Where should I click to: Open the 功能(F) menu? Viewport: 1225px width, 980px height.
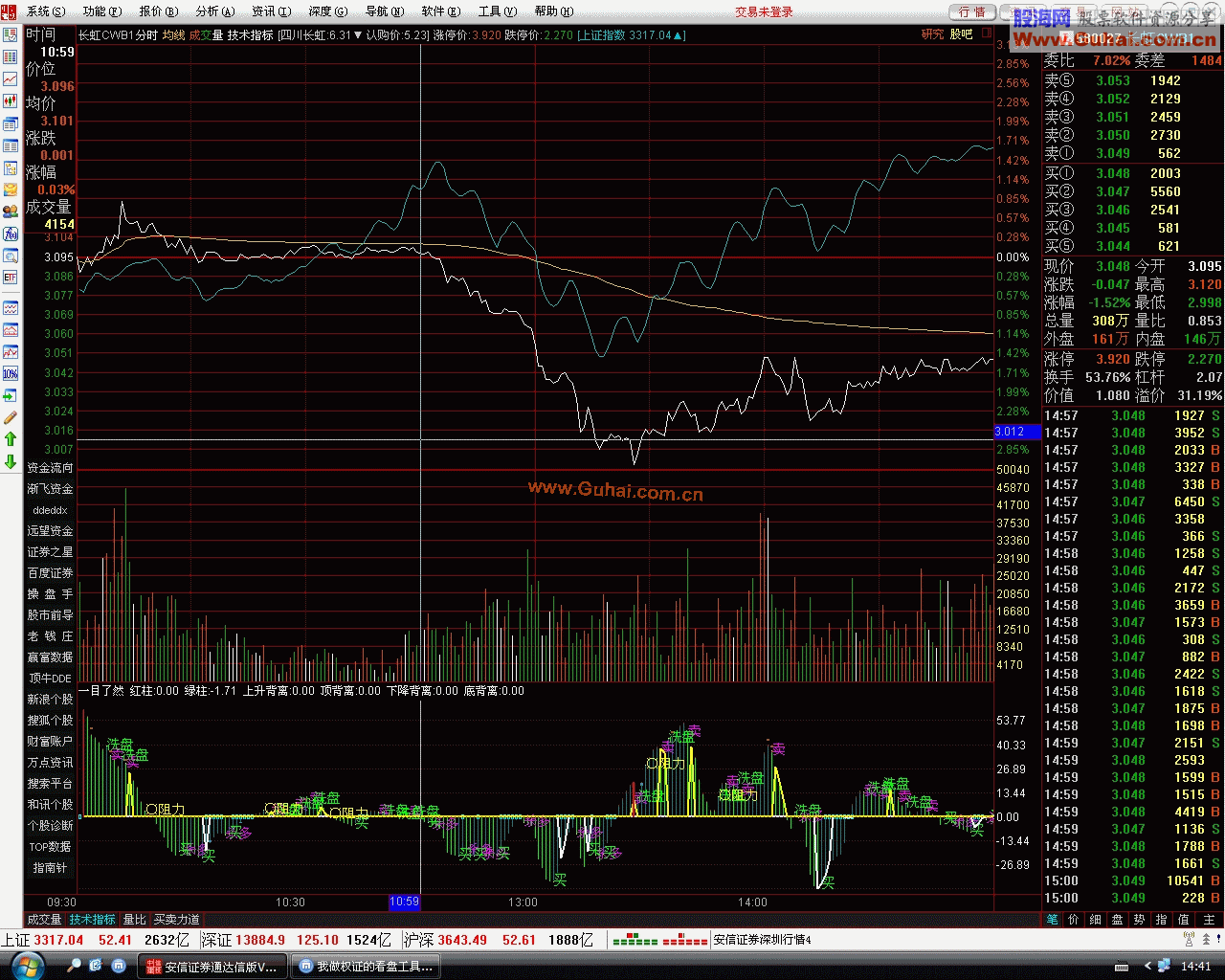(102, 11)
